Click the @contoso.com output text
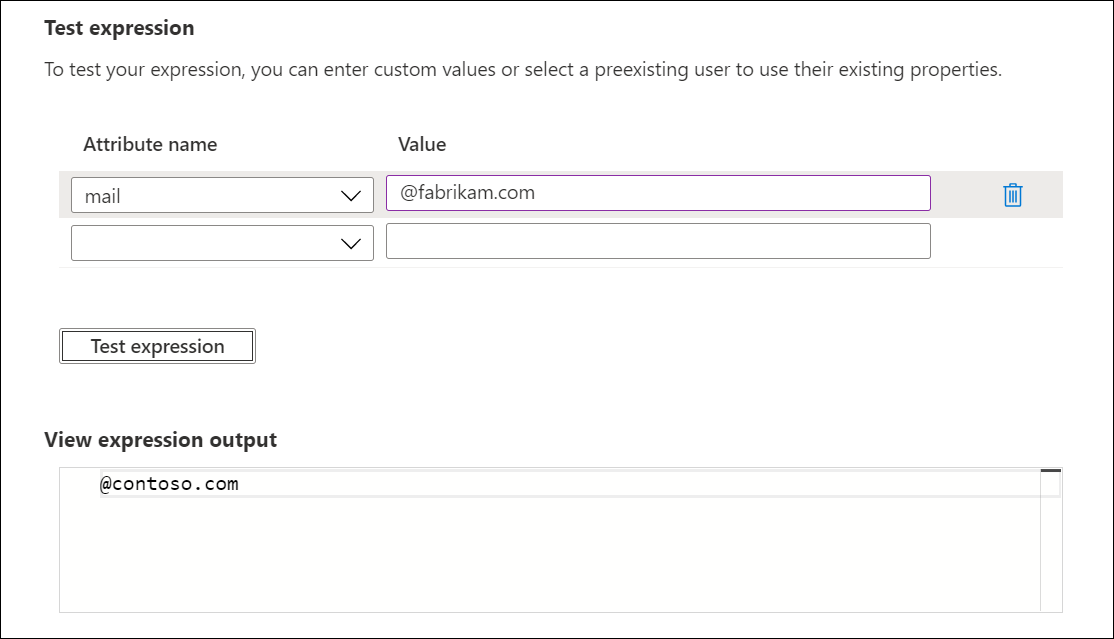 point(169,484)
